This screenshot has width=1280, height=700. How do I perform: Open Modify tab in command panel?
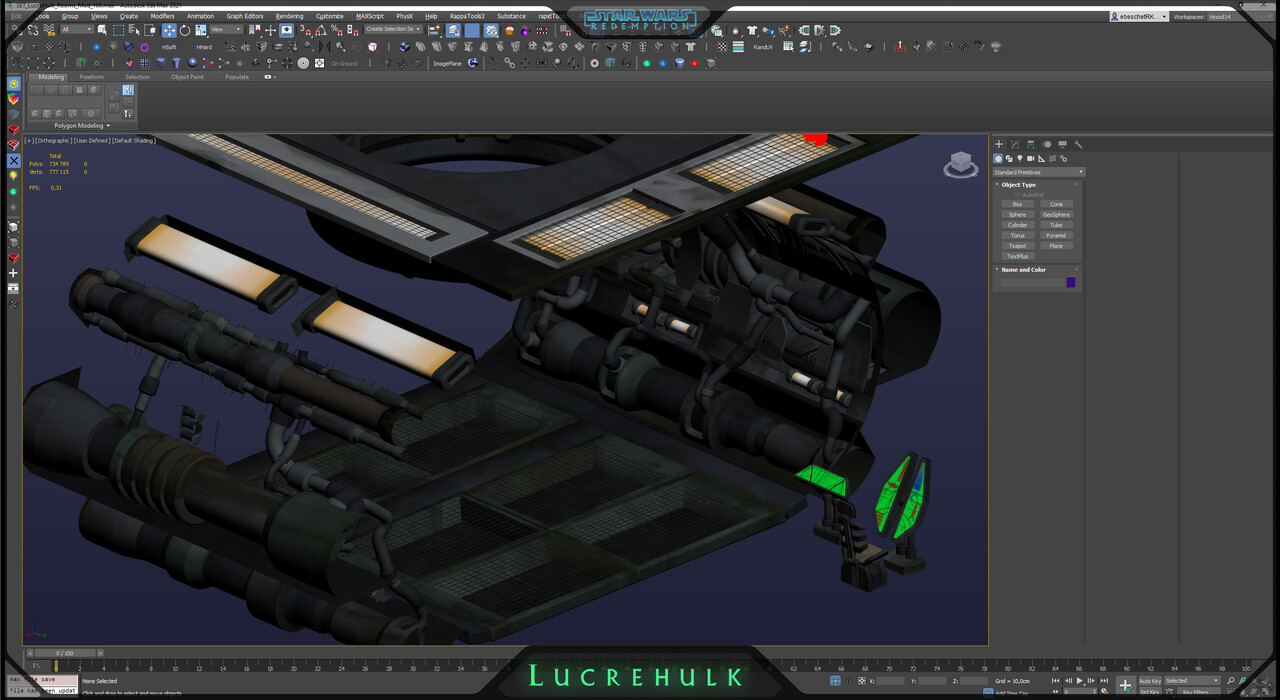(1015, 144)
